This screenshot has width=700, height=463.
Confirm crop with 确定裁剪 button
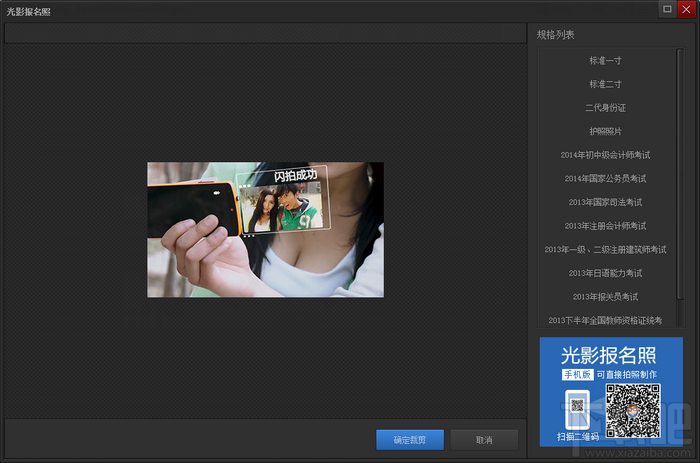pos(410,440)
